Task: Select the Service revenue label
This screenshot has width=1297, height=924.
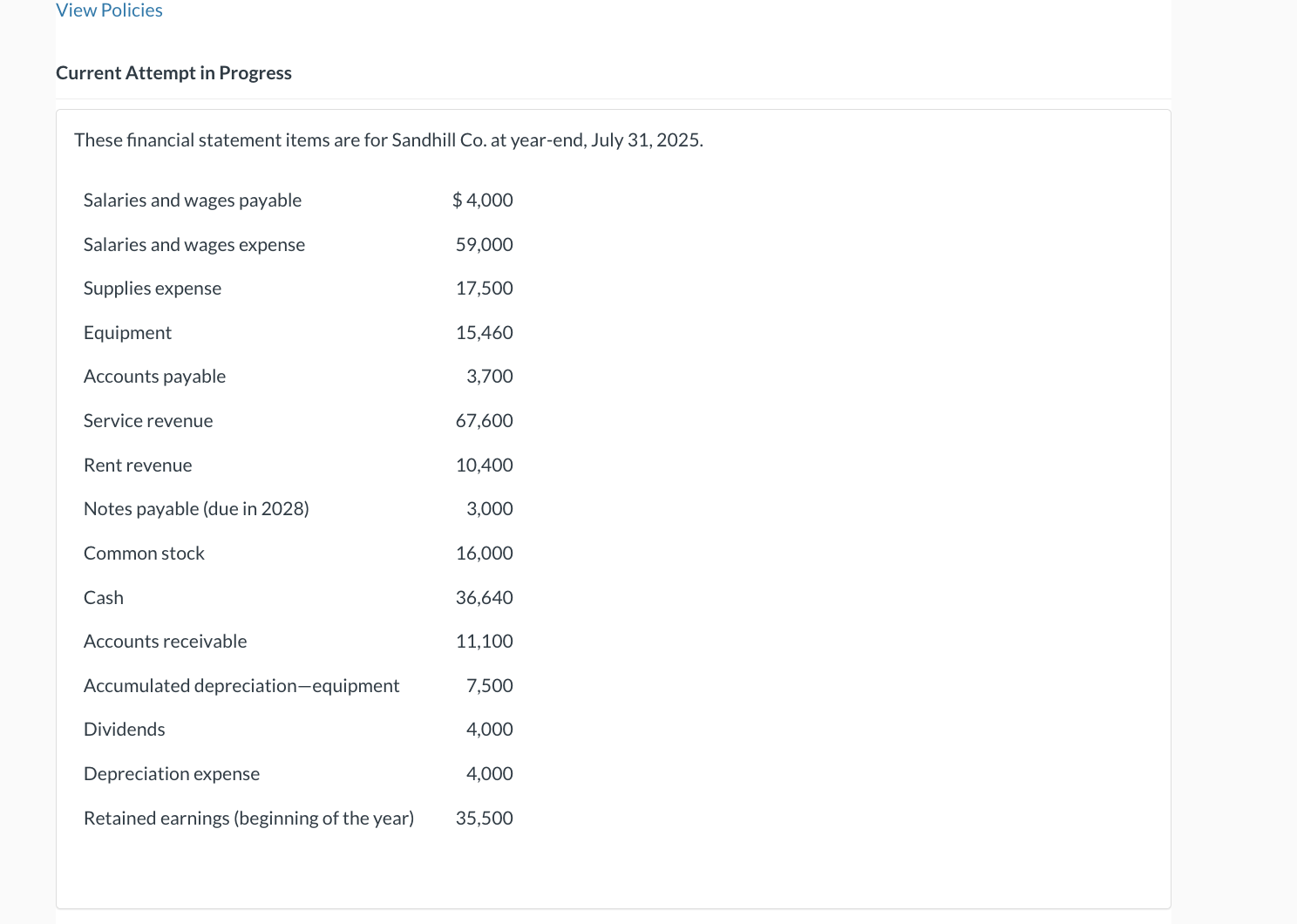Action: tap(147, 420)
